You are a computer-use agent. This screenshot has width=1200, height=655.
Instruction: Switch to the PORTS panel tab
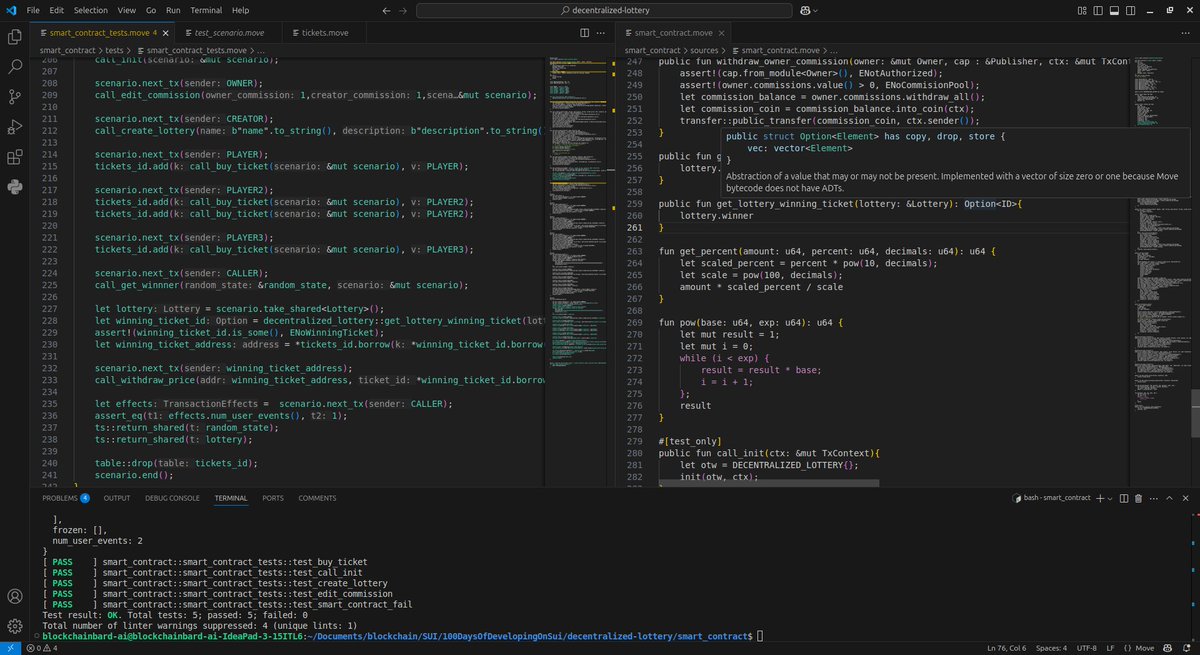(x=272, y=498)
